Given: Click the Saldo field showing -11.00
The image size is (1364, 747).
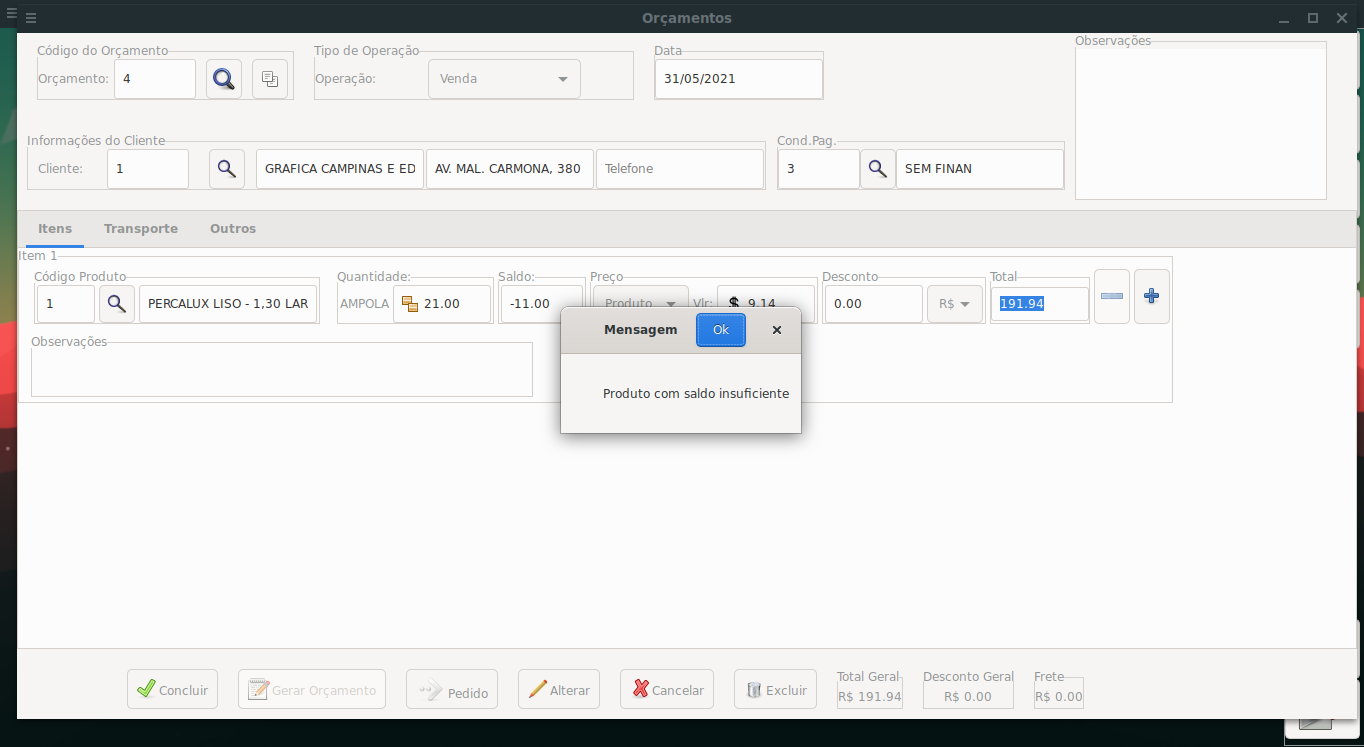Looking at the screenshot, I should tap(542, 304).
